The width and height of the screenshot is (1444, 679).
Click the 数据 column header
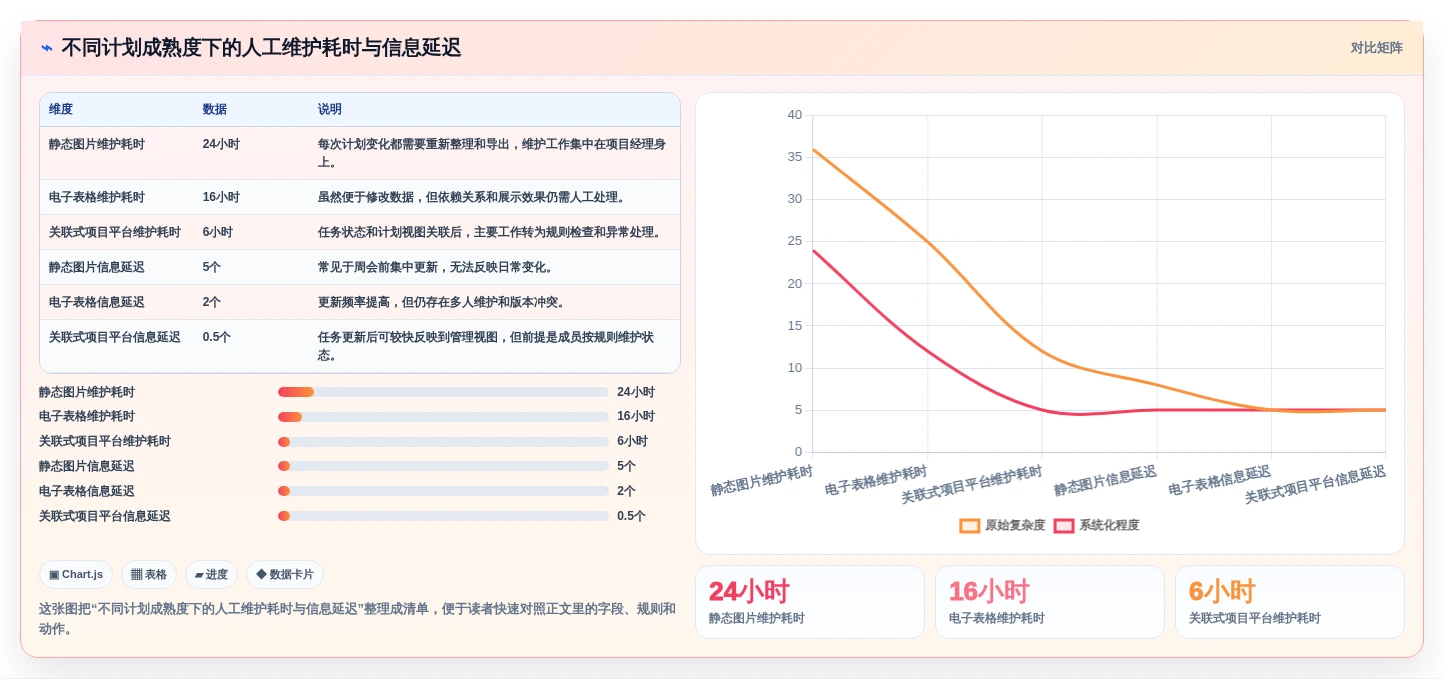[215, 109]
